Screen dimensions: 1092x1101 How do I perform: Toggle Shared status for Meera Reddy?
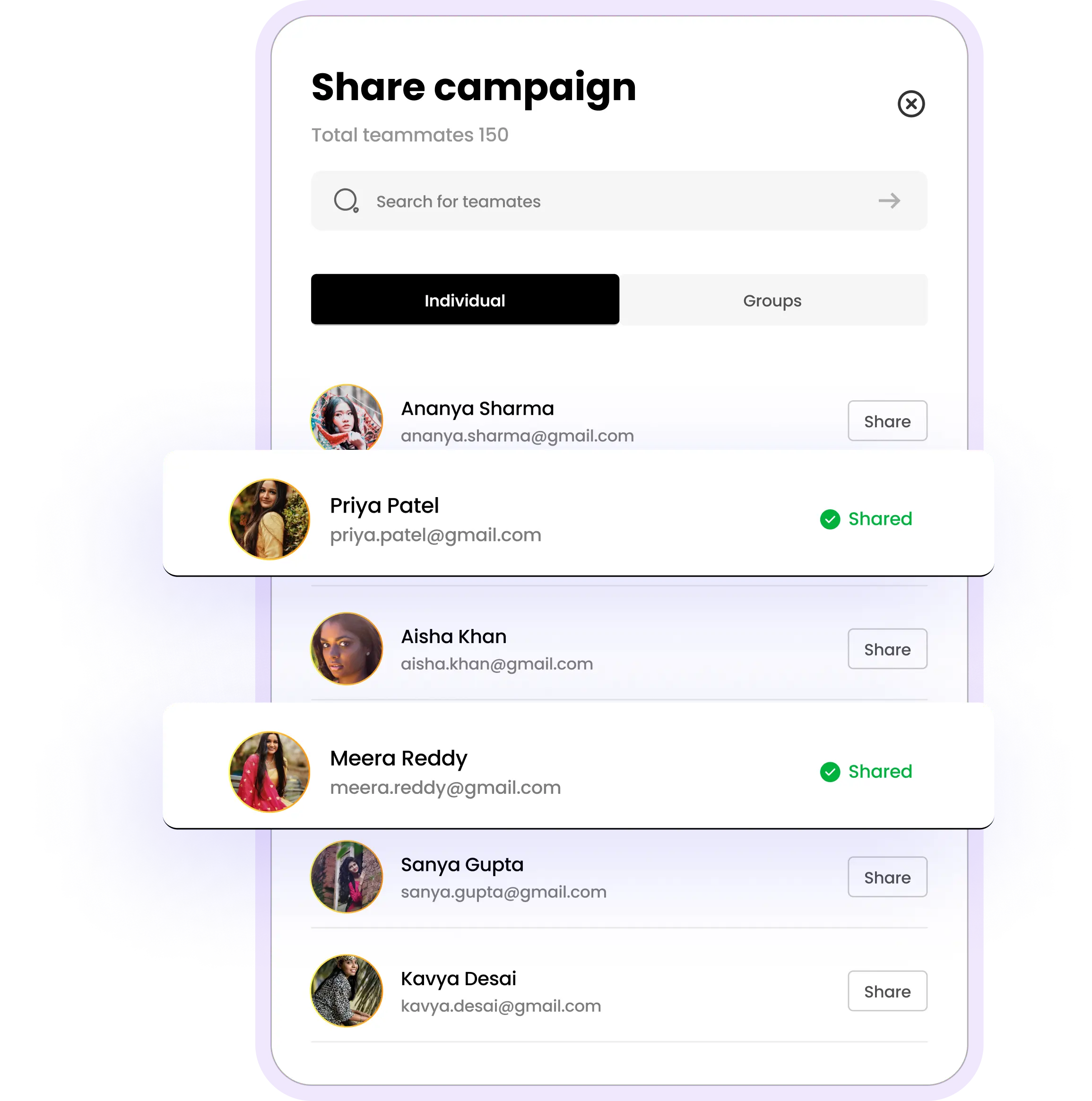866,772
